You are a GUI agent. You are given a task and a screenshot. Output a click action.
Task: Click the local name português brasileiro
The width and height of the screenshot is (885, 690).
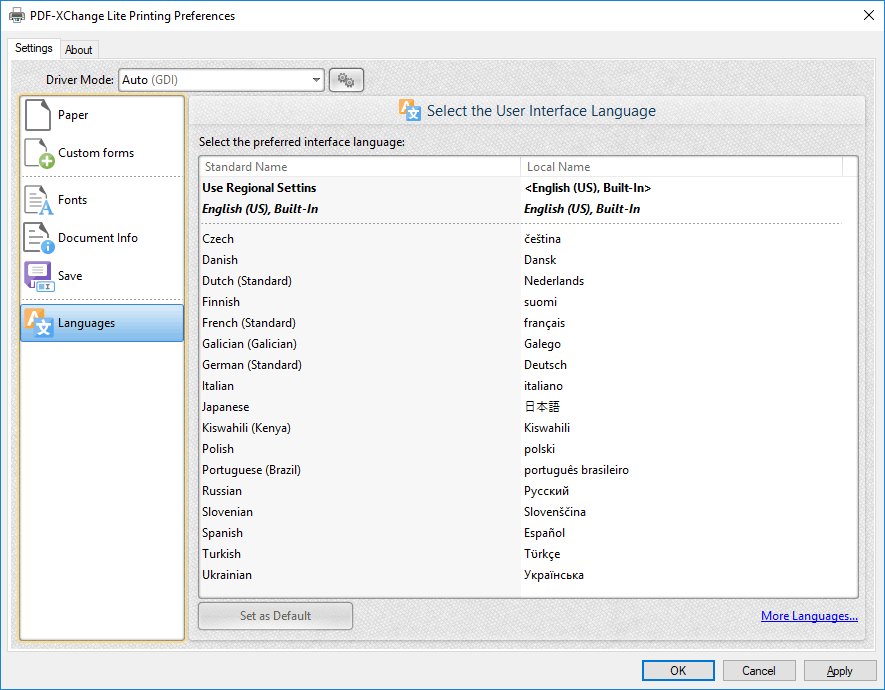click(576, 470)
